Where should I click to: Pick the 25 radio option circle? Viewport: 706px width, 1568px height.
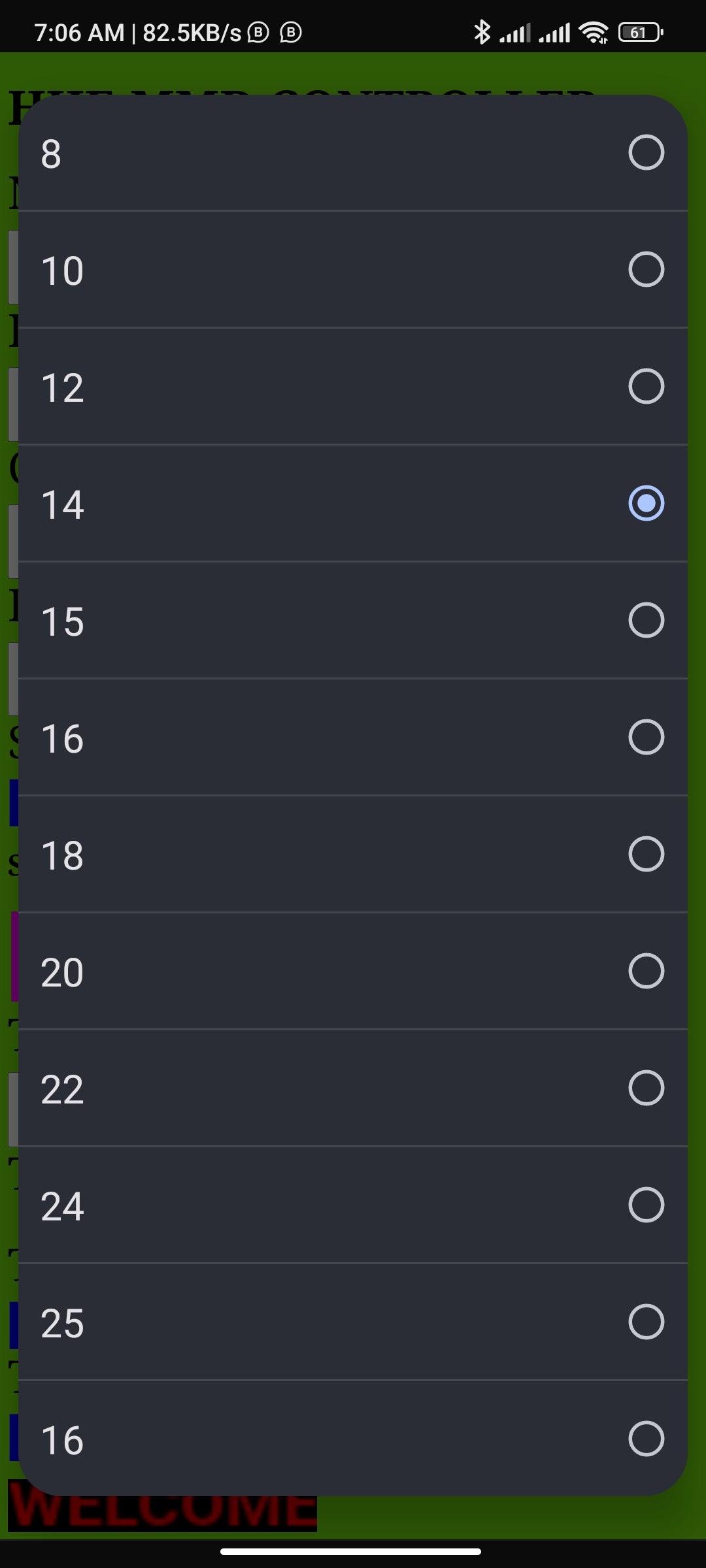[646, 1322]
